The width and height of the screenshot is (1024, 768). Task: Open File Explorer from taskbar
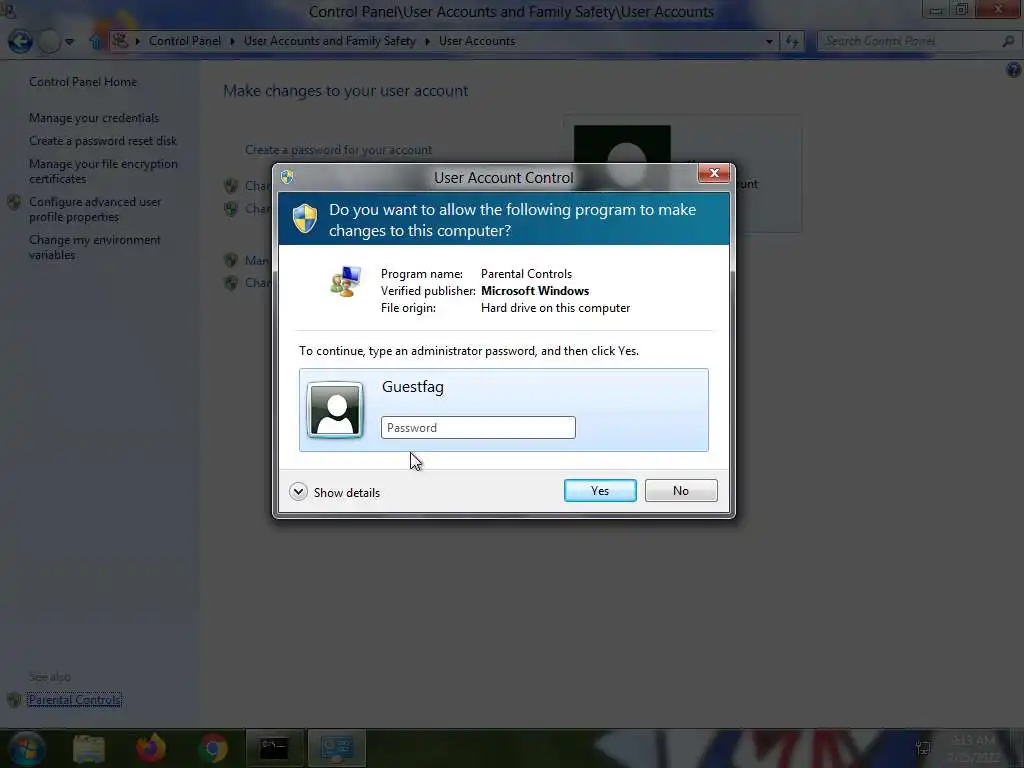[x=89, y=748]
